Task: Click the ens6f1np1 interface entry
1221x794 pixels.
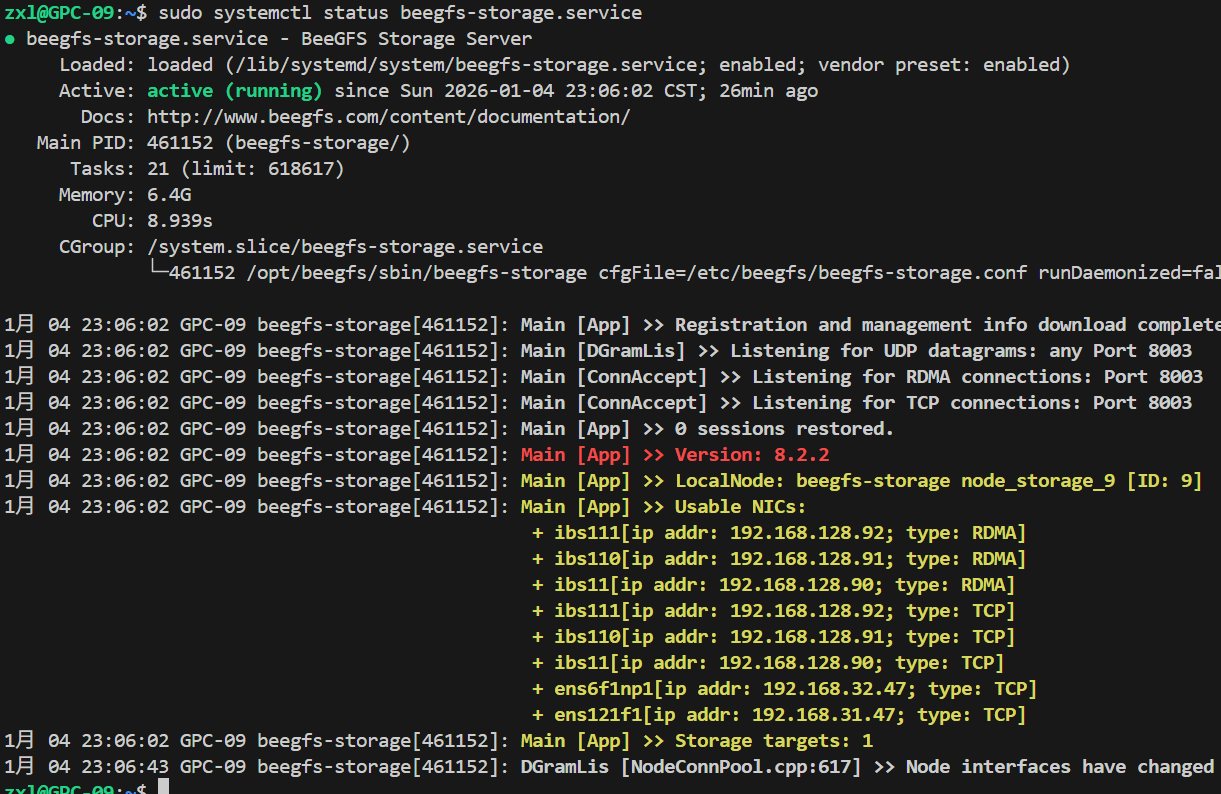Action: [x=784, y=689]
